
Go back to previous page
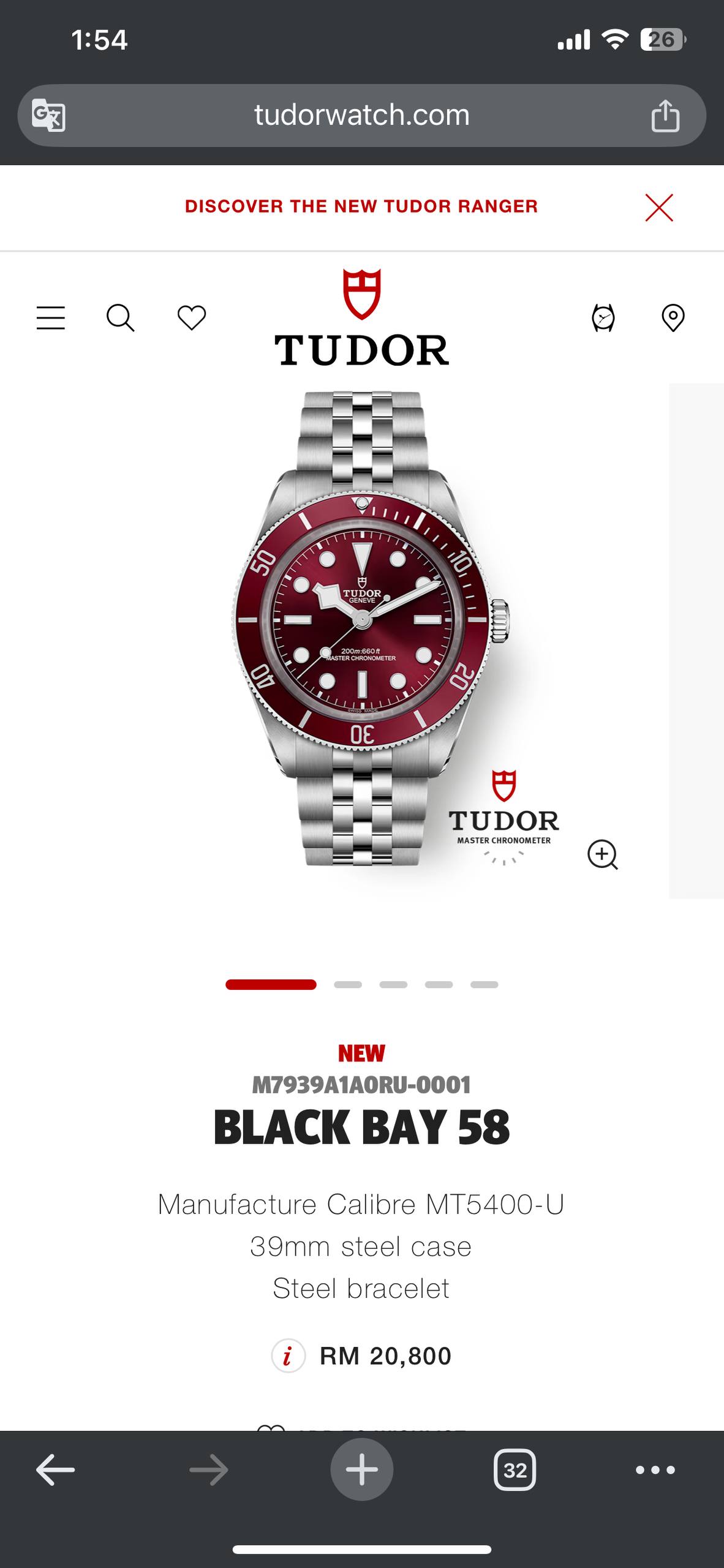pyautogui.click(x=55, y=1469)
